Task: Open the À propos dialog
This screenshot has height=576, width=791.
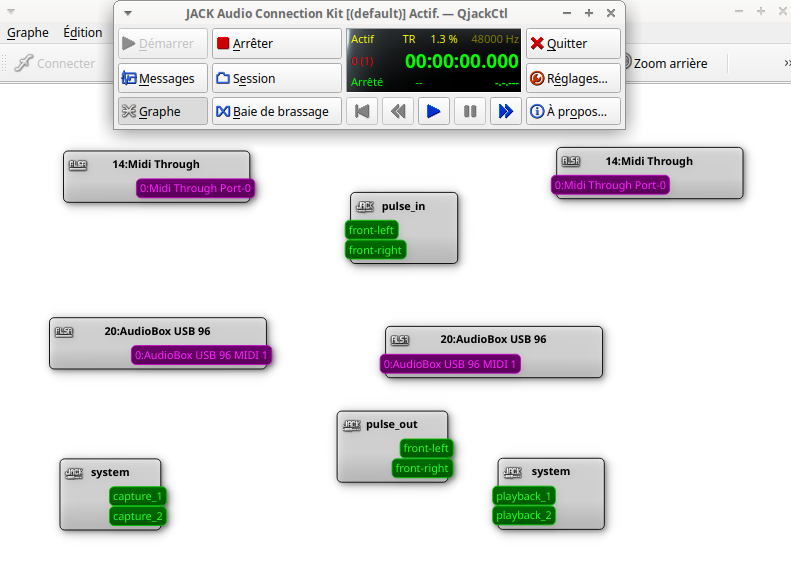Action: pos(573,111)
